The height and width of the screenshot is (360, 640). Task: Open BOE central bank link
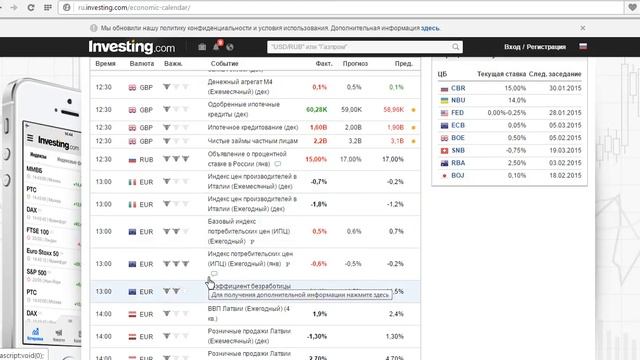point(458,138)
